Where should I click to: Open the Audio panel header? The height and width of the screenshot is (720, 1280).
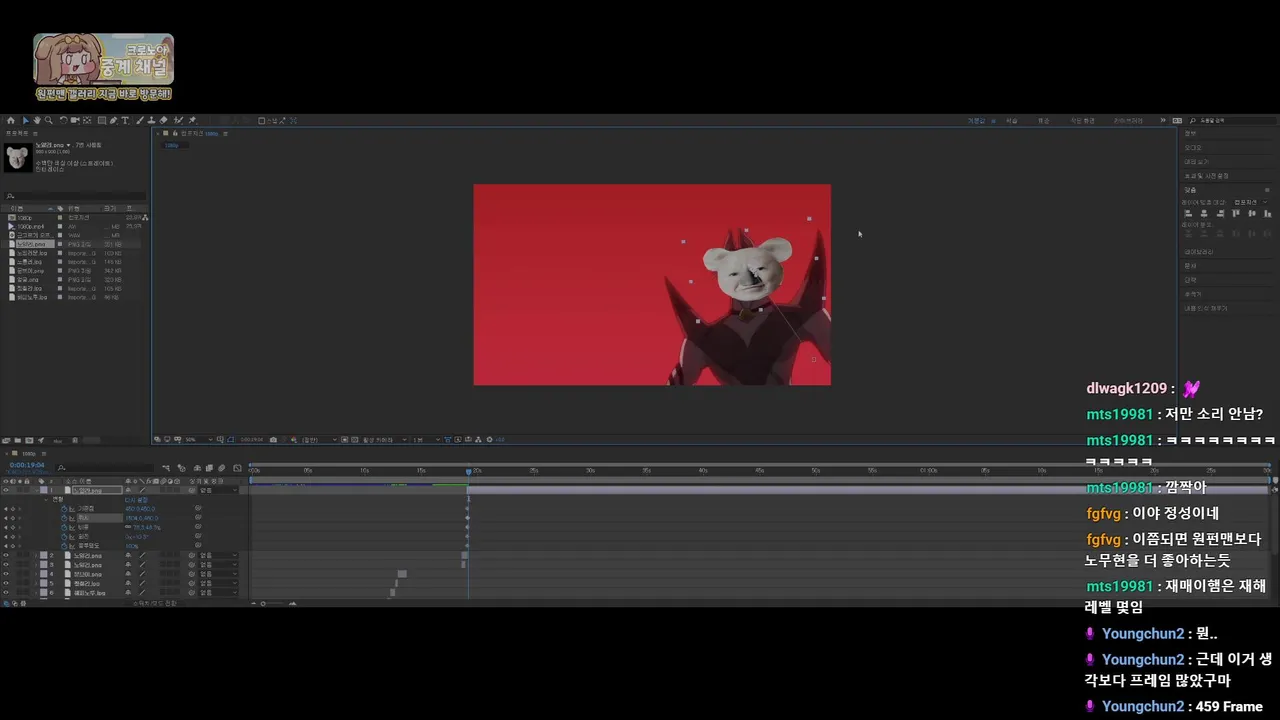point(1192,147)
